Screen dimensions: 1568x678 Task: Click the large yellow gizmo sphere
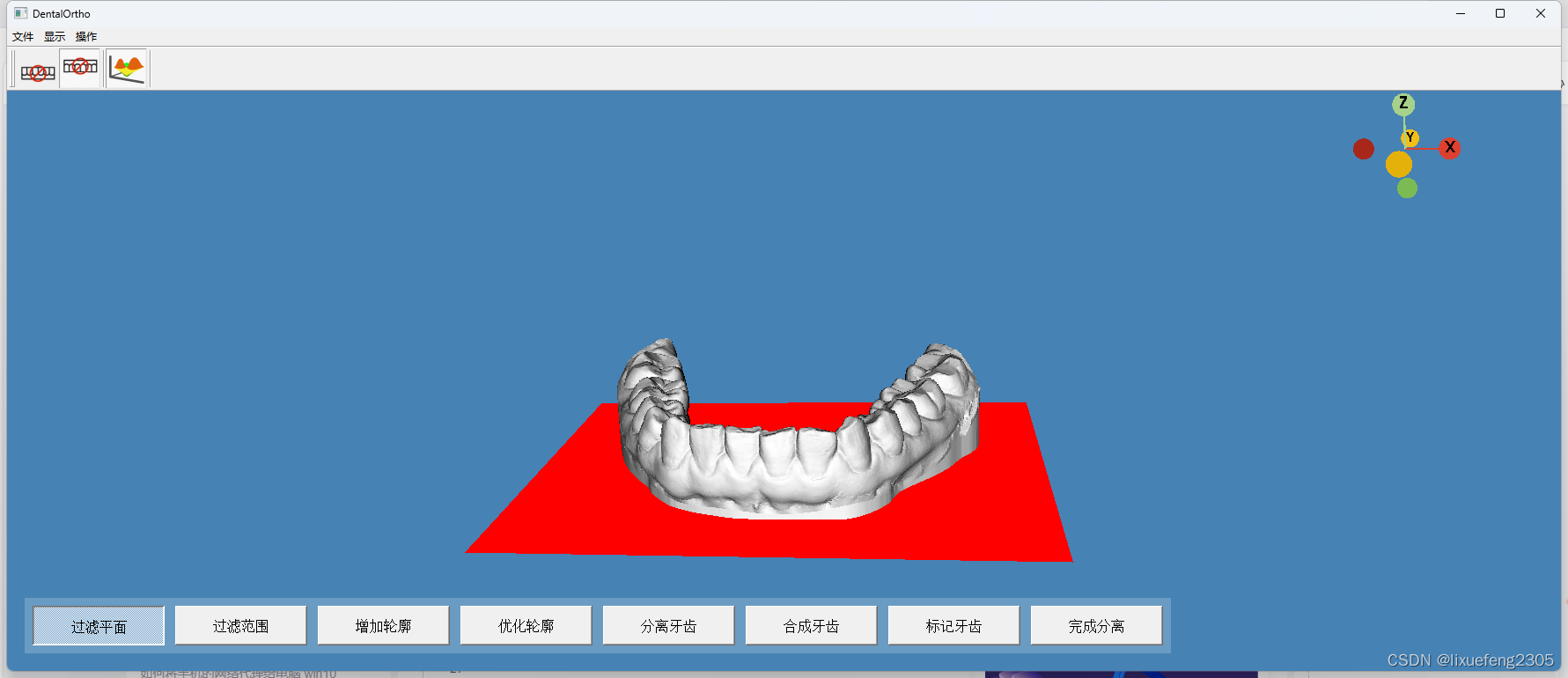[x=1399, y=164]
